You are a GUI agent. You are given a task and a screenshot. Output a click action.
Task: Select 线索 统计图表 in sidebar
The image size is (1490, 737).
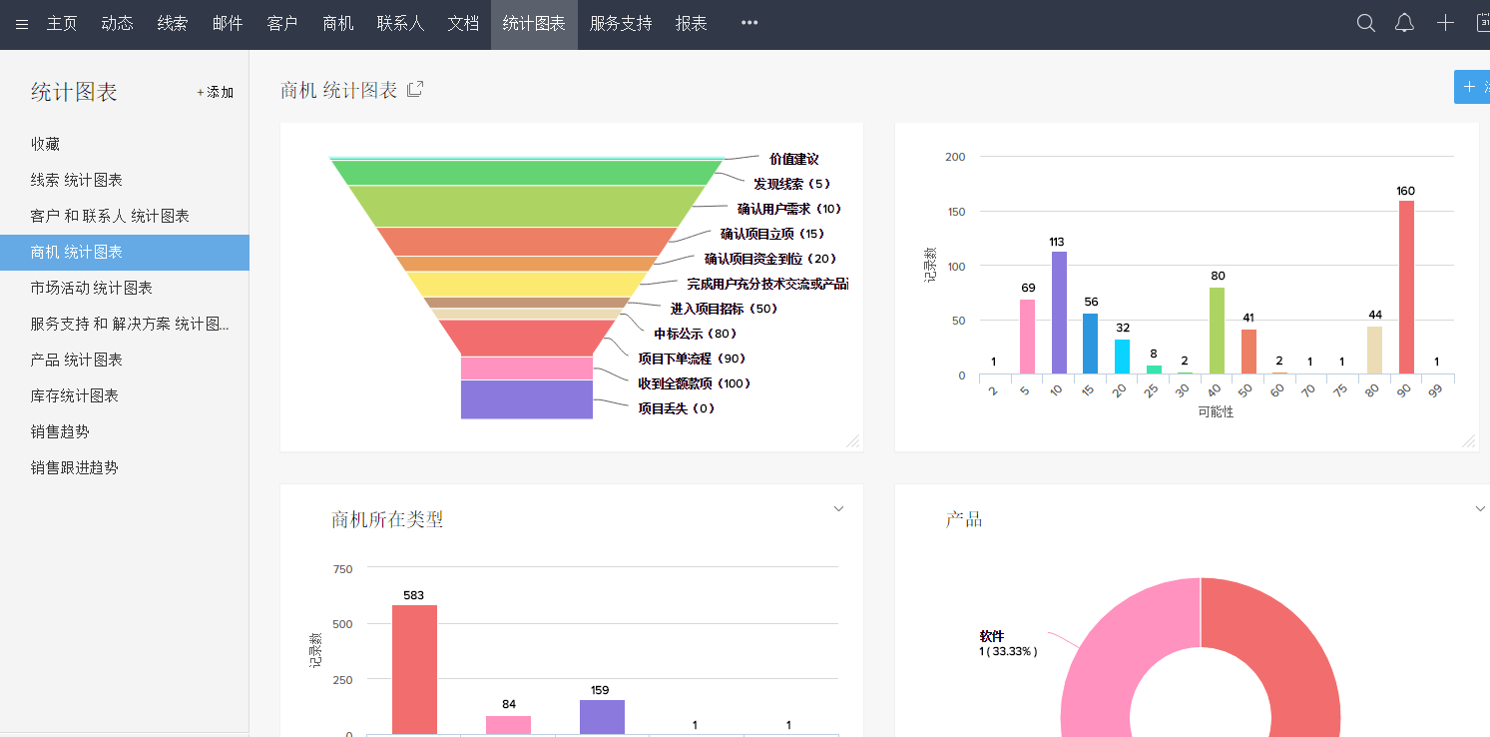point(77,180)
